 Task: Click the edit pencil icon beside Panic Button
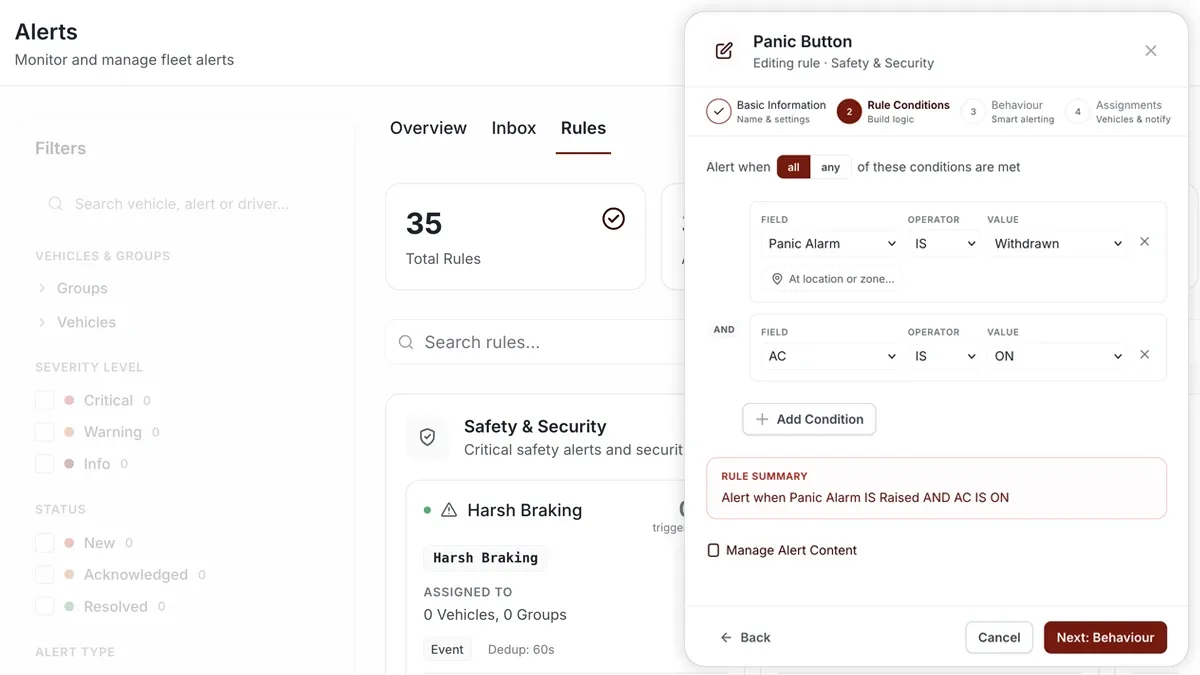coord(723,51)
